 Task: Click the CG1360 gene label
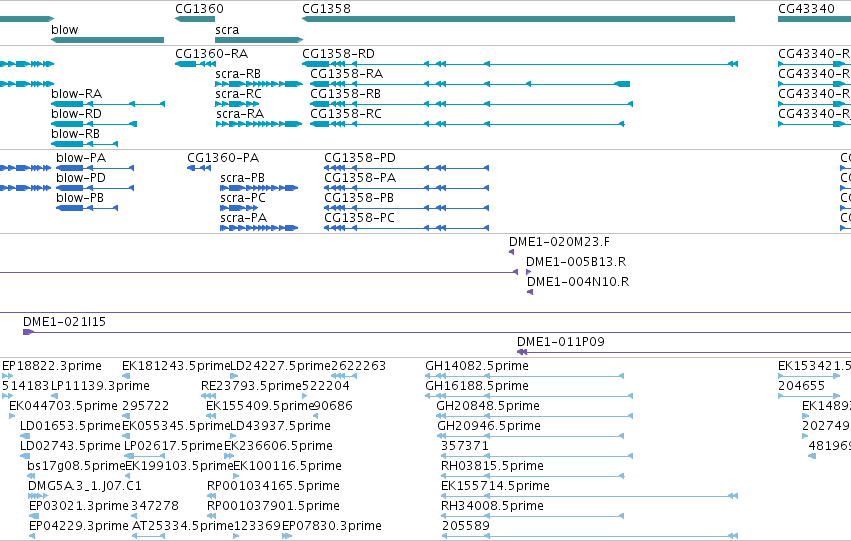click(199, 9)
